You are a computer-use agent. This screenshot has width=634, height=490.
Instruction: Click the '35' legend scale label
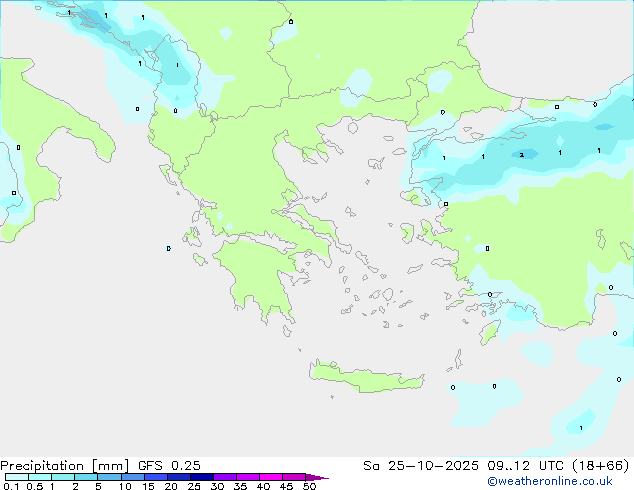240,486
